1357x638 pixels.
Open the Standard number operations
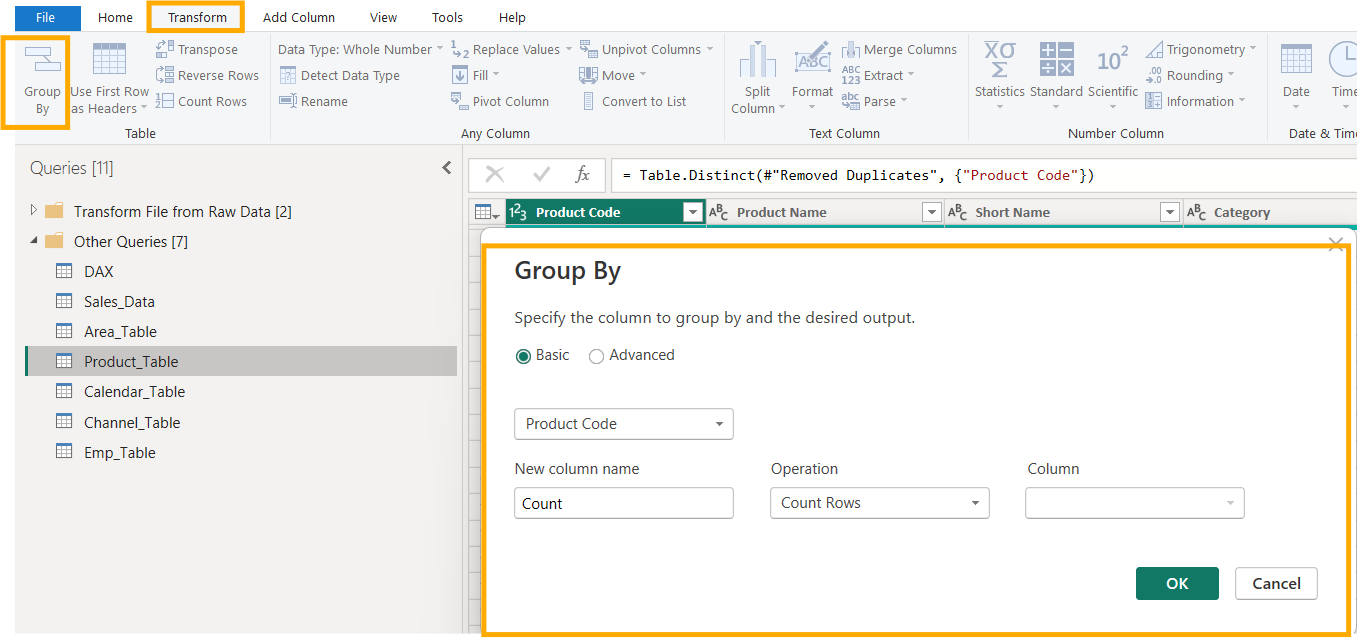[1056, 76]
